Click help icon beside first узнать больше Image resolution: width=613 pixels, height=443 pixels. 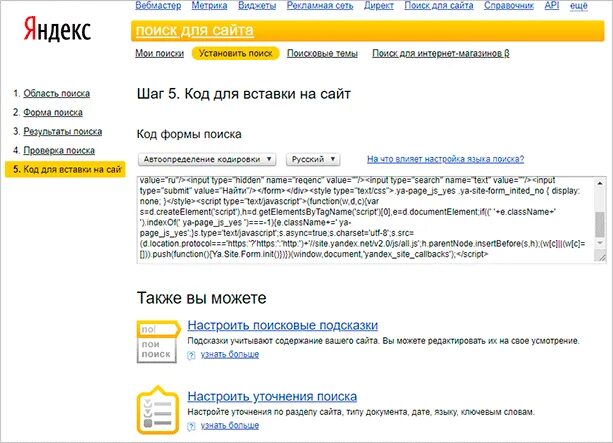(191, 355)
